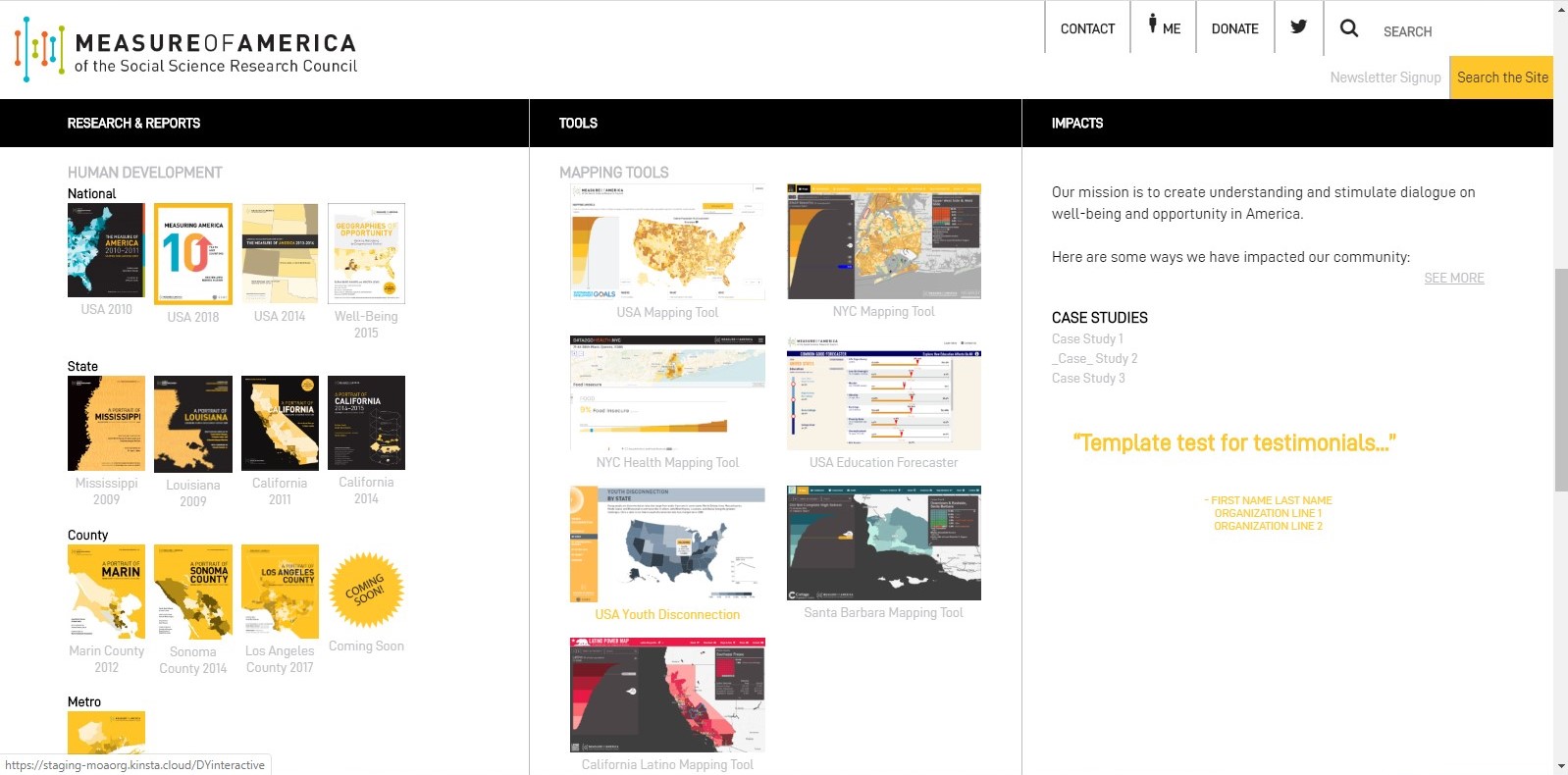Click the scrollbar down arrow

click(x=1561, y=766)
